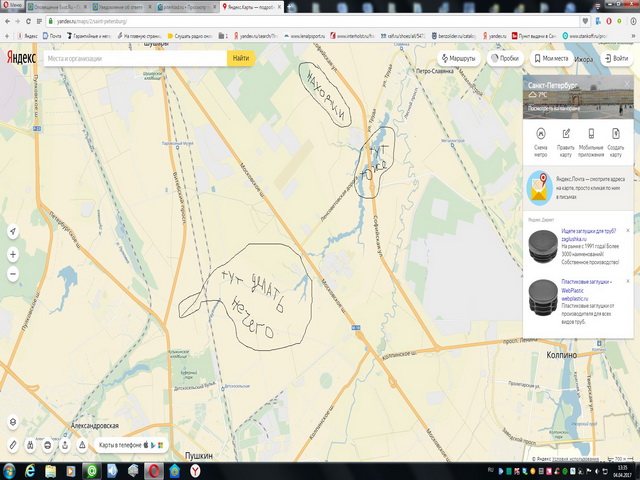Viewport: 640px width, 480px height.
Task: Focus the Места и организации search field
Action: click(x=135, y=59)
